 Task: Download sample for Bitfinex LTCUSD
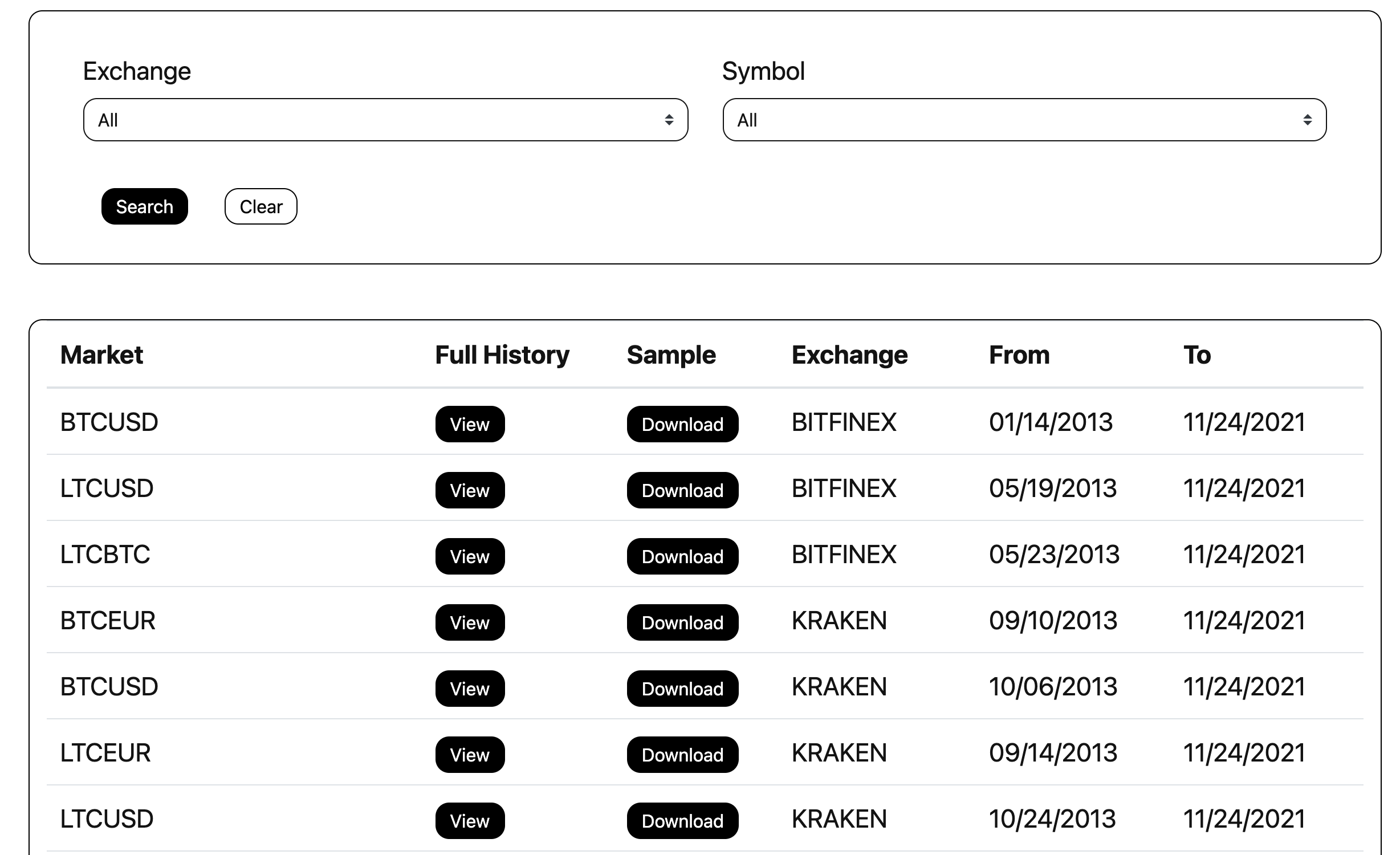click(x=682, y=490)
